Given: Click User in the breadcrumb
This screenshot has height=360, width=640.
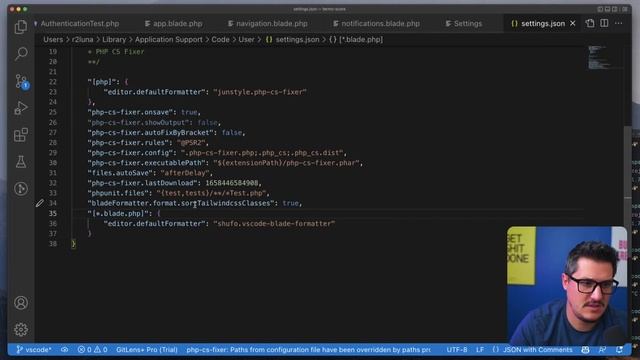Looking at the screenshot, I should [x=246, y=40].
